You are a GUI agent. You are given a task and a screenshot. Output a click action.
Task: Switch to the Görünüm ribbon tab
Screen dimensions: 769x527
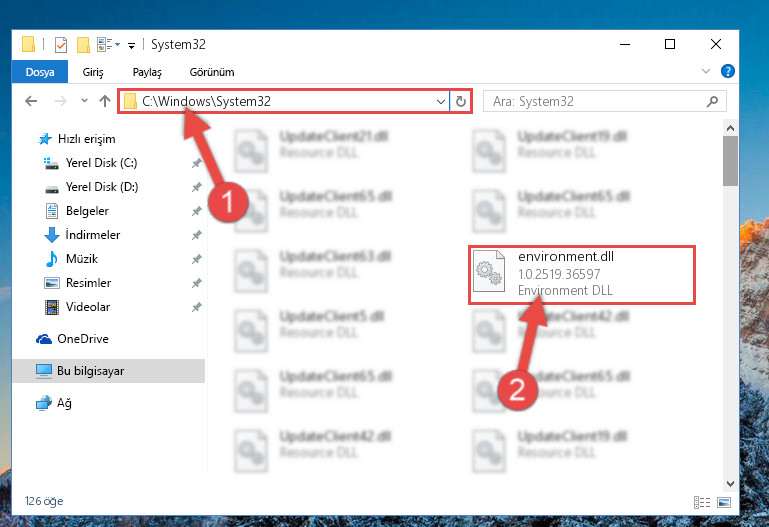point(212,72)
